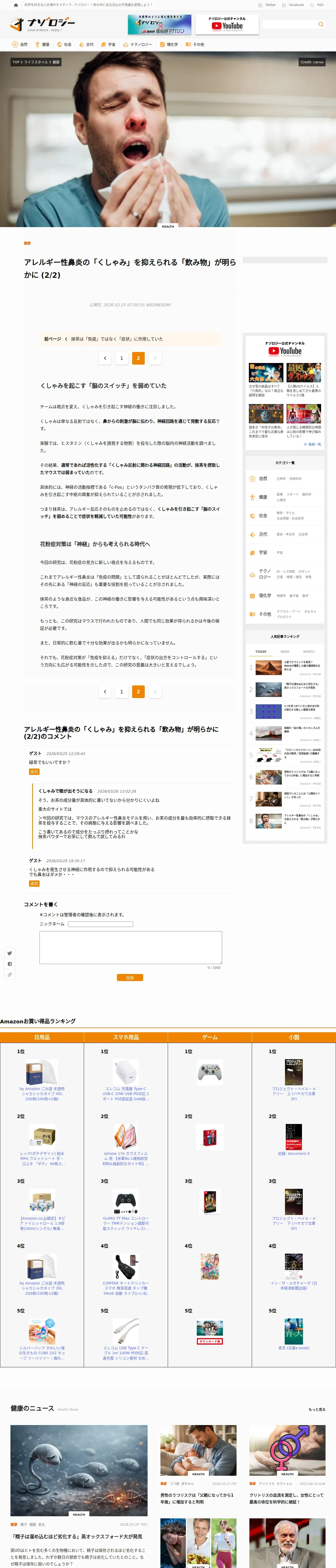This screenshot has width=336, height=1568.
Task: Share on Facebook via the floating side icon
Action: pos(10,964)
